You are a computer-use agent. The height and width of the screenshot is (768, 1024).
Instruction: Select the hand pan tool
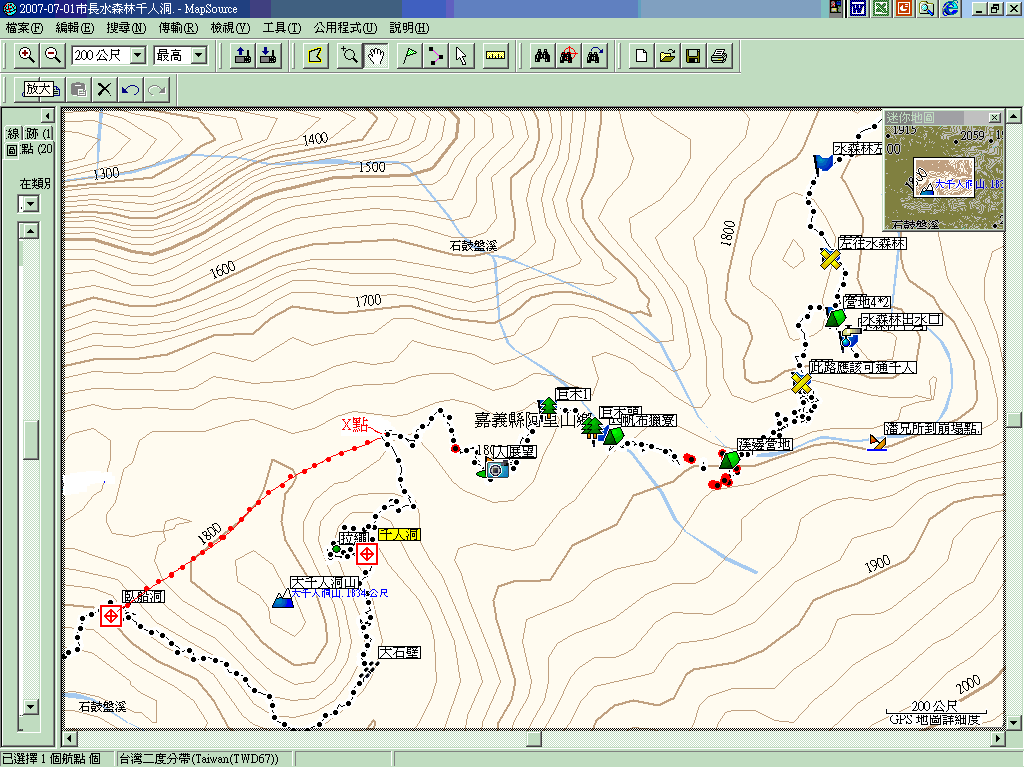376,56
